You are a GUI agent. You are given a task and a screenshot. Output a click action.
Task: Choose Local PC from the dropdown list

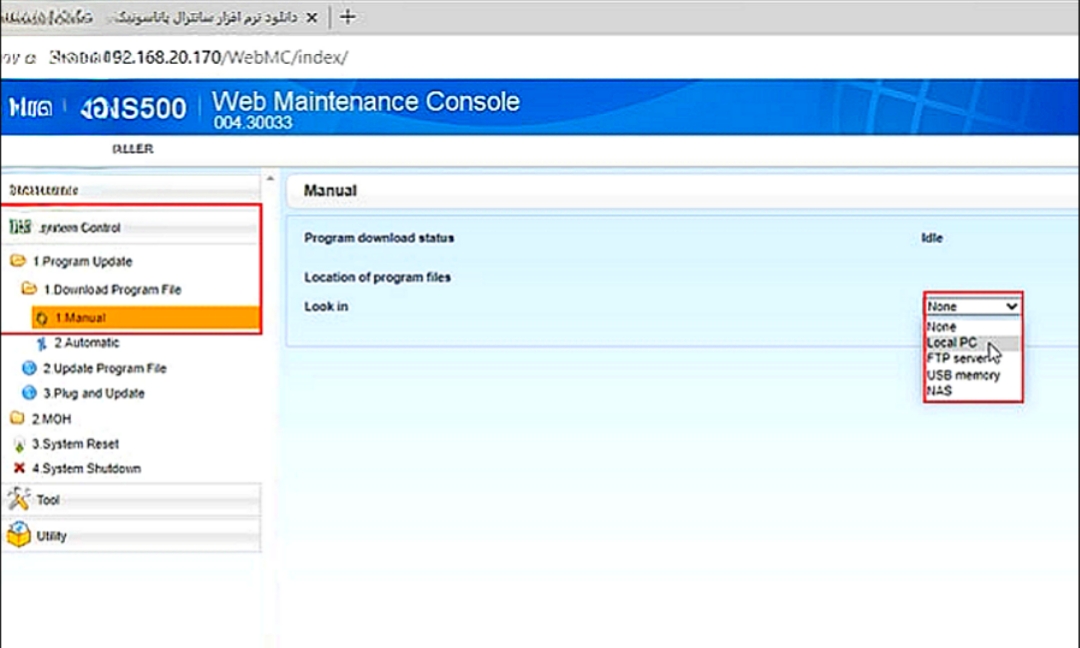point(952,343)
